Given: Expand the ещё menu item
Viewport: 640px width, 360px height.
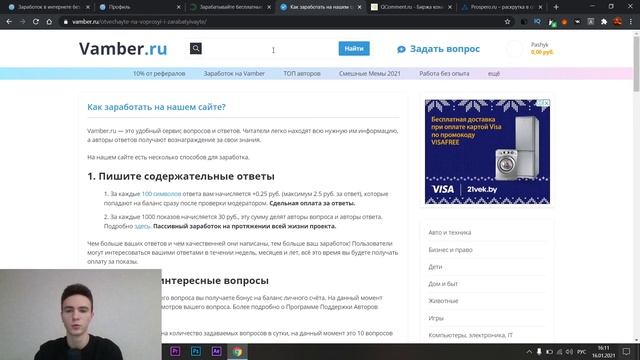Looking at the screenshot, I should pyautogui.click(x=494, y=73).
